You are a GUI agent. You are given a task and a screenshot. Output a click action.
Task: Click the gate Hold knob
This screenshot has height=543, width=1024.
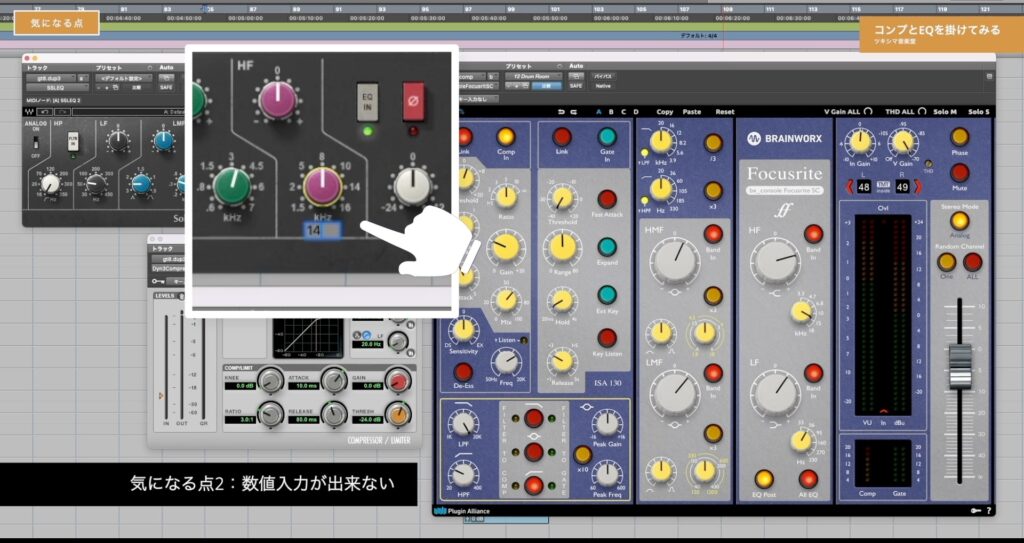pos(562,301)
